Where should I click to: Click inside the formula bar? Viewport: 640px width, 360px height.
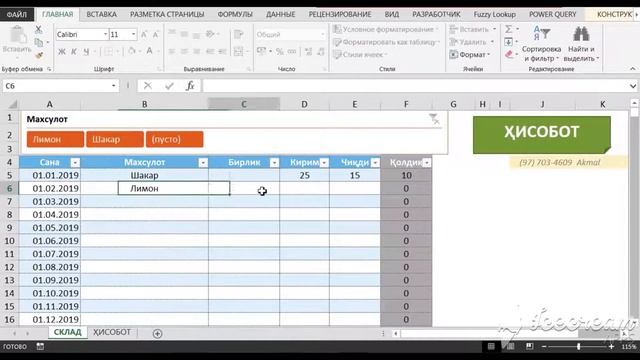pyautogui.click(x=414, y=86)
